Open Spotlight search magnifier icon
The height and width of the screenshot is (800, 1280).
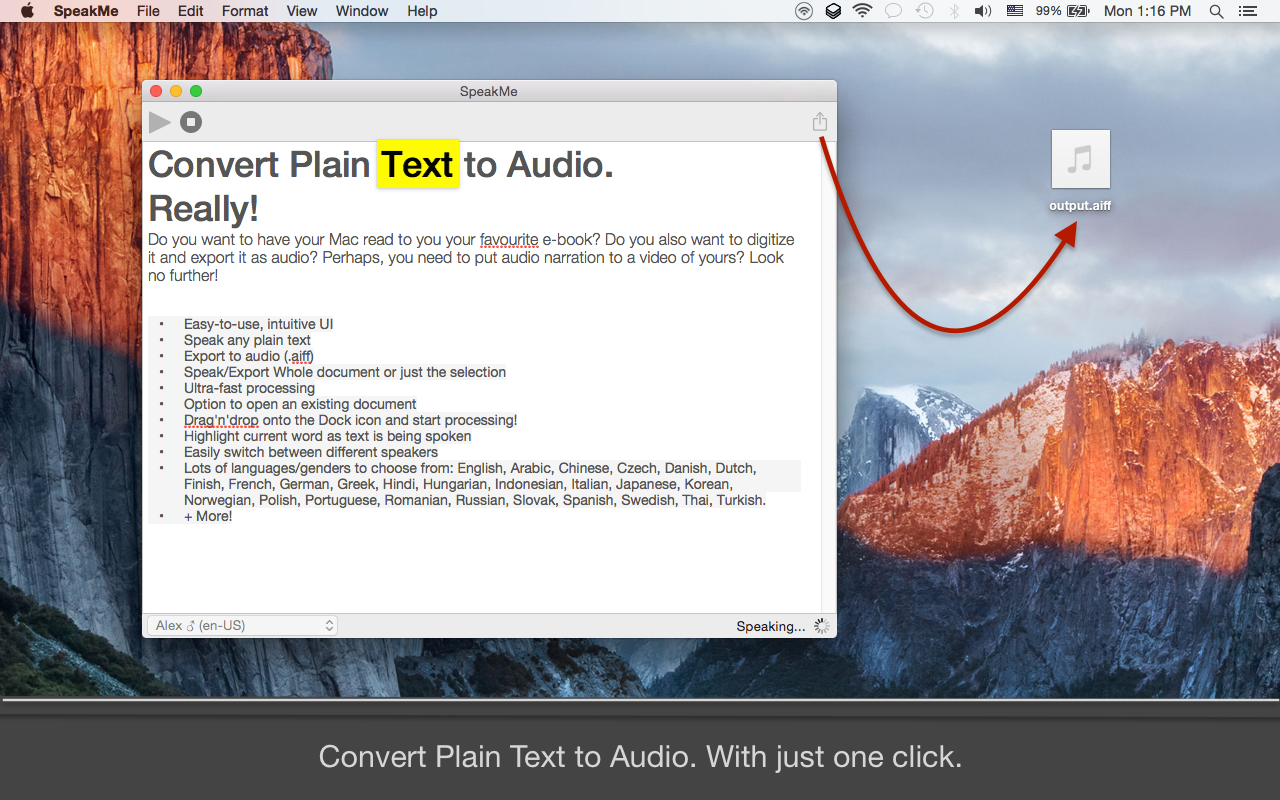click(x=1216, y=11)
